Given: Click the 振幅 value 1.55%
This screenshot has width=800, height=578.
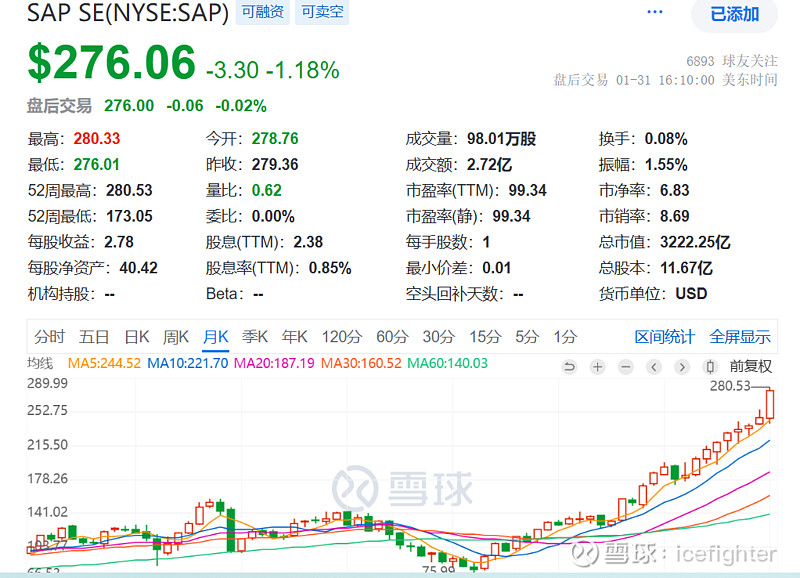Looking at the screenshot, I should (666, 164).
